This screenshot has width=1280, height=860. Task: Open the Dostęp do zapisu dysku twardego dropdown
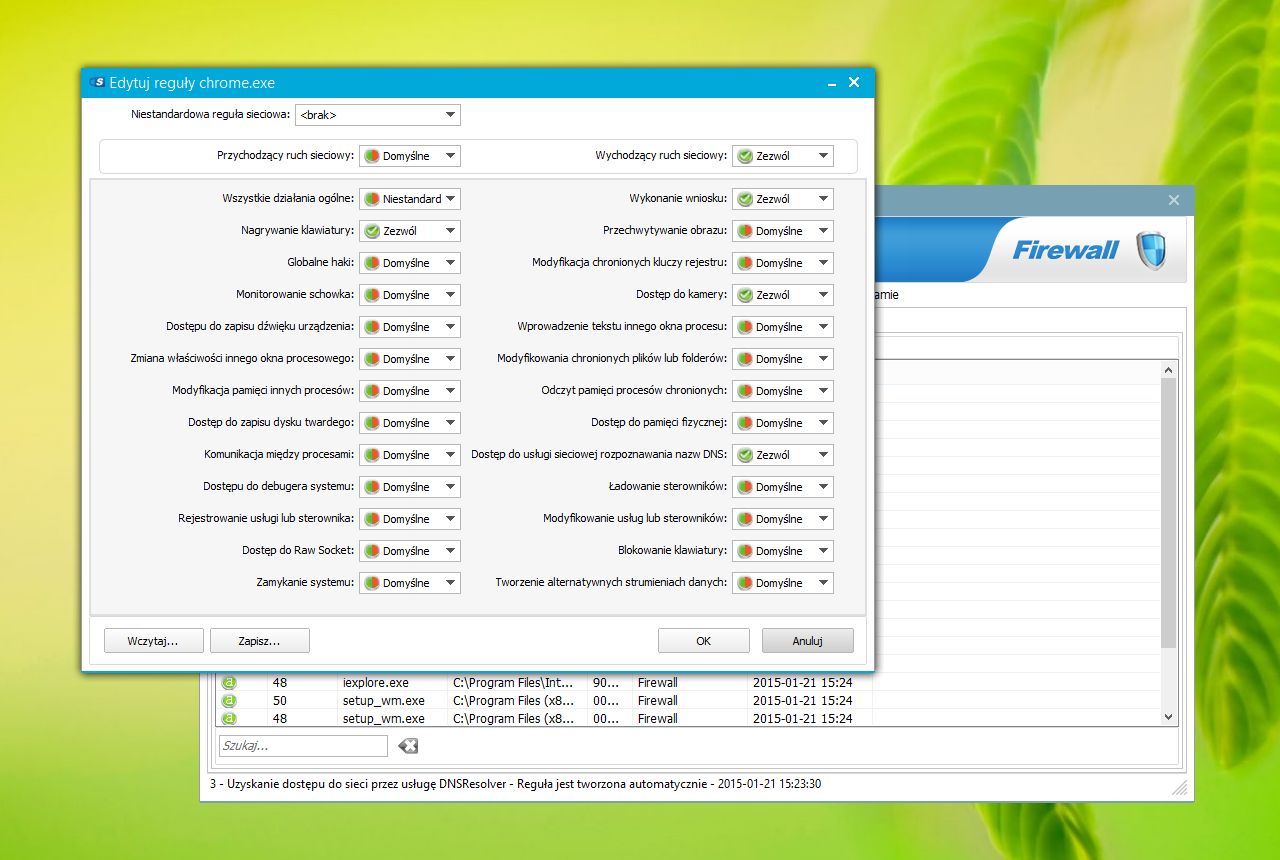coord(410,423)
